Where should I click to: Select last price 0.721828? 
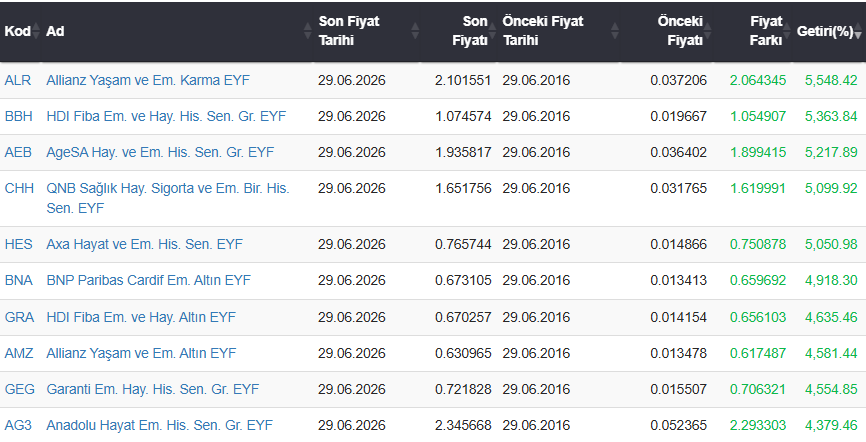point(463,389)
